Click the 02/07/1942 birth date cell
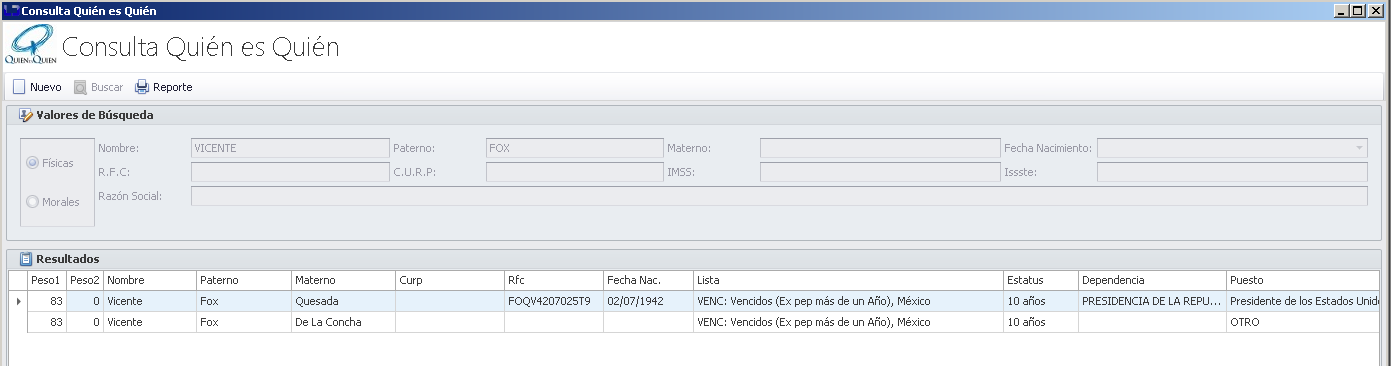Screen dimensions: 1391x366 [x=648, y=301]
